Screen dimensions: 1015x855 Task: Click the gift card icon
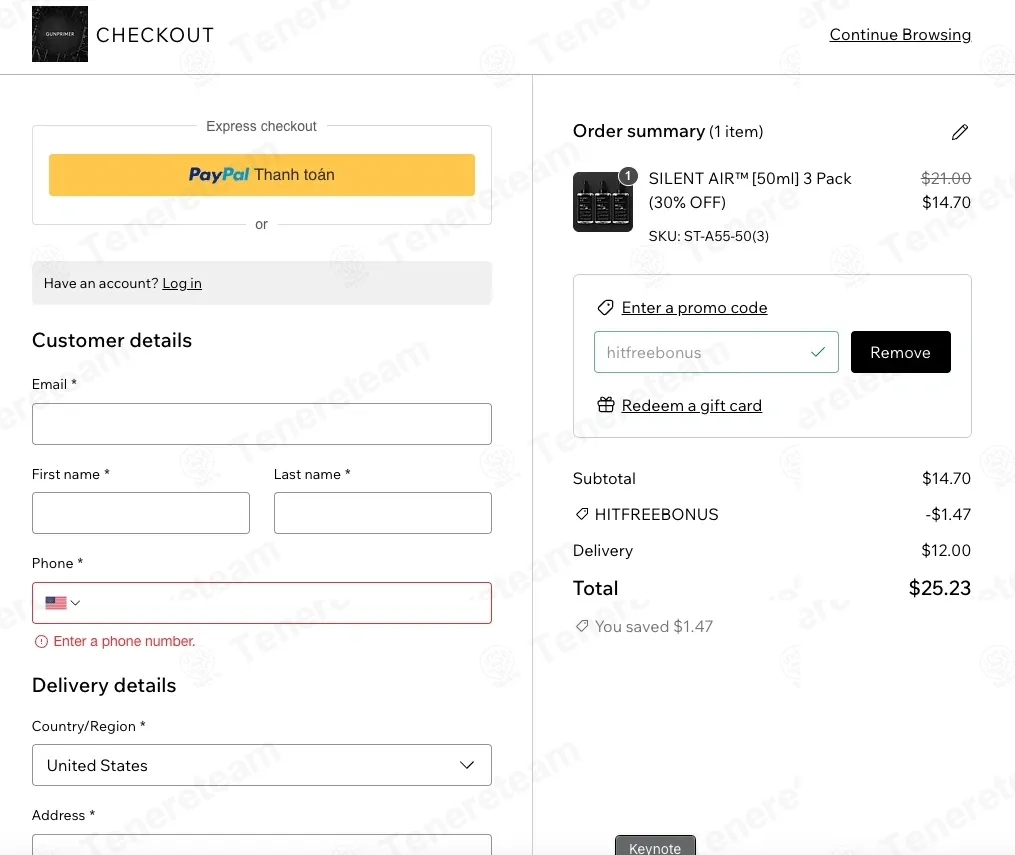606,405
